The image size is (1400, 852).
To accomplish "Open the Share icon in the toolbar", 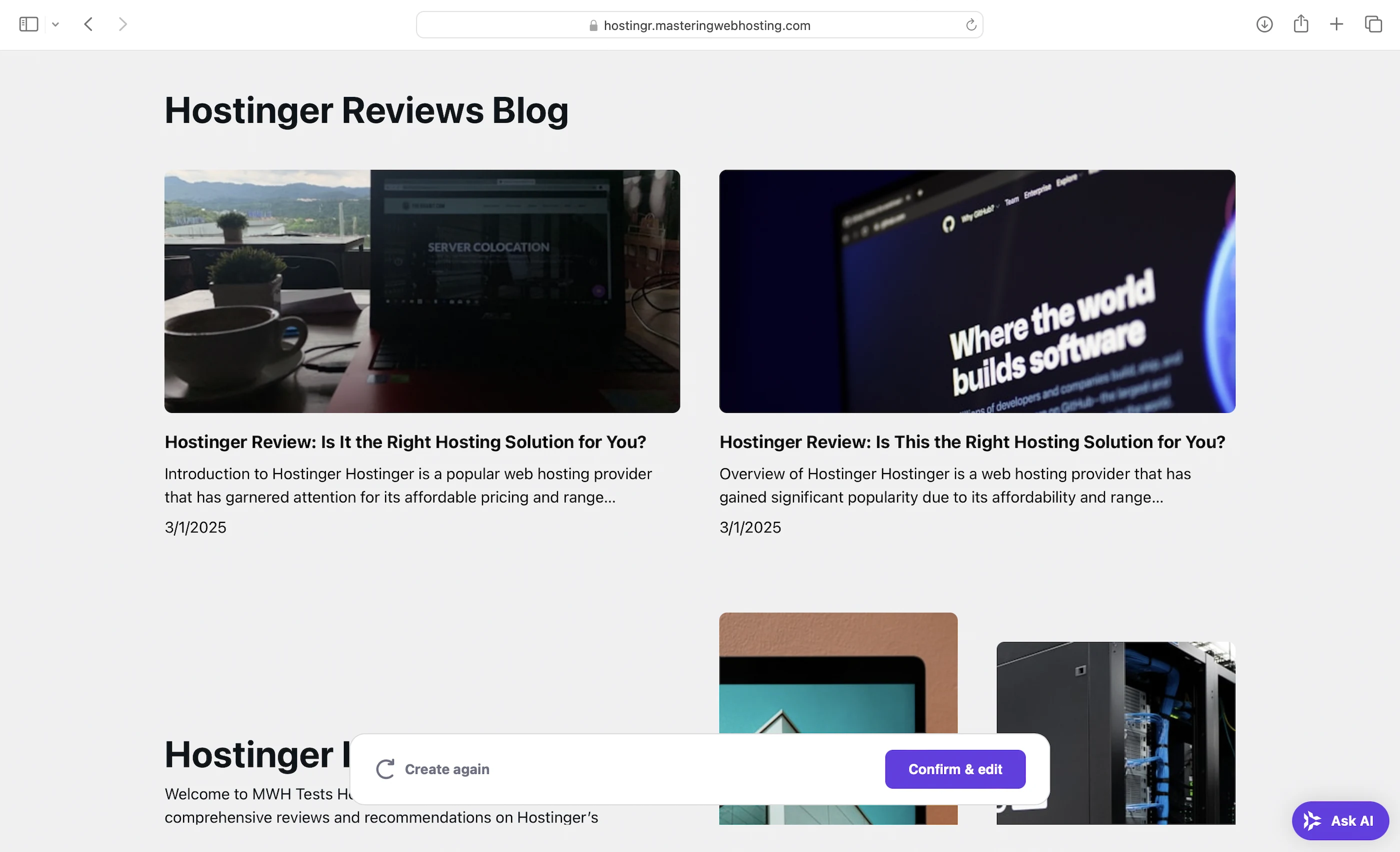I will click(1300, 24).
